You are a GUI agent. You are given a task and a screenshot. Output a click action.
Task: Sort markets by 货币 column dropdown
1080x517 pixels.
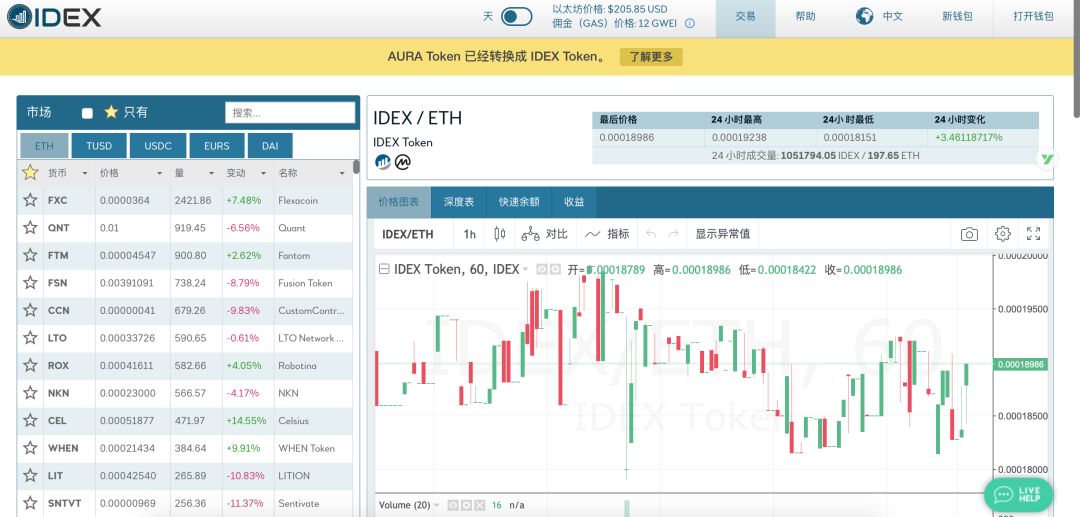pos(85,173)
